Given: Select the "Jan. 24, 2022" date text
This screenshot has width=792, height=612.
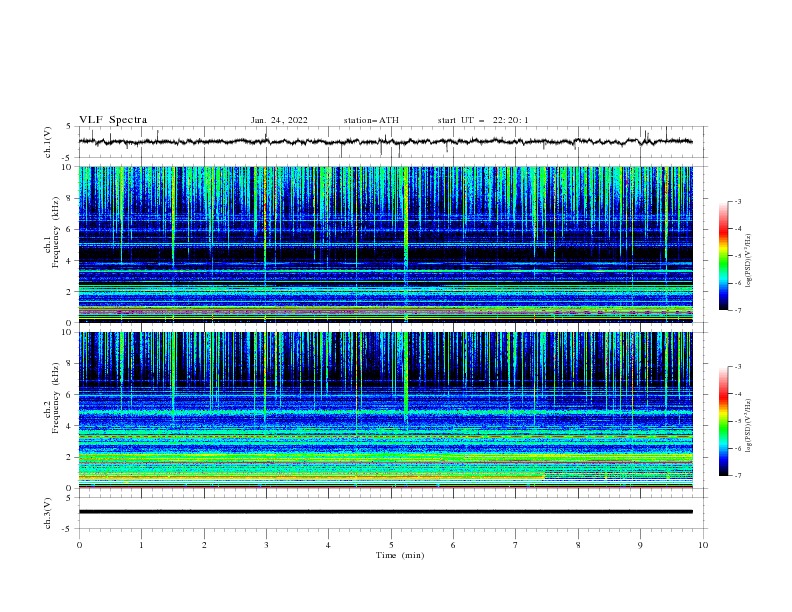Looking at the screenshot, I should click(x=279, y=120).
